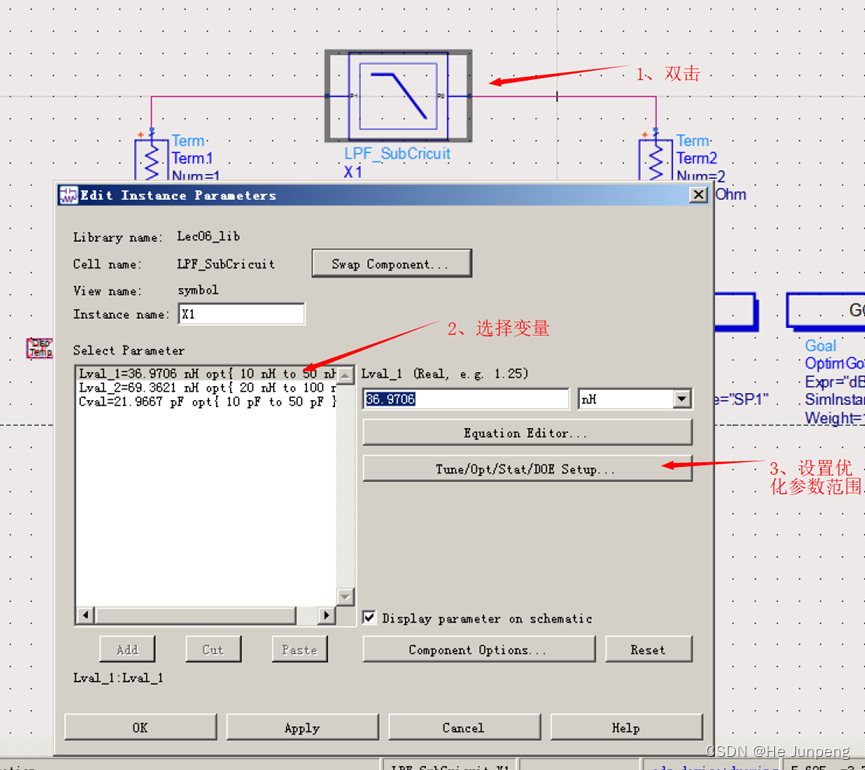The width and height of the screenshot is (865, 770).
Task: Click the Apply button
Action: tap(302, 727)
